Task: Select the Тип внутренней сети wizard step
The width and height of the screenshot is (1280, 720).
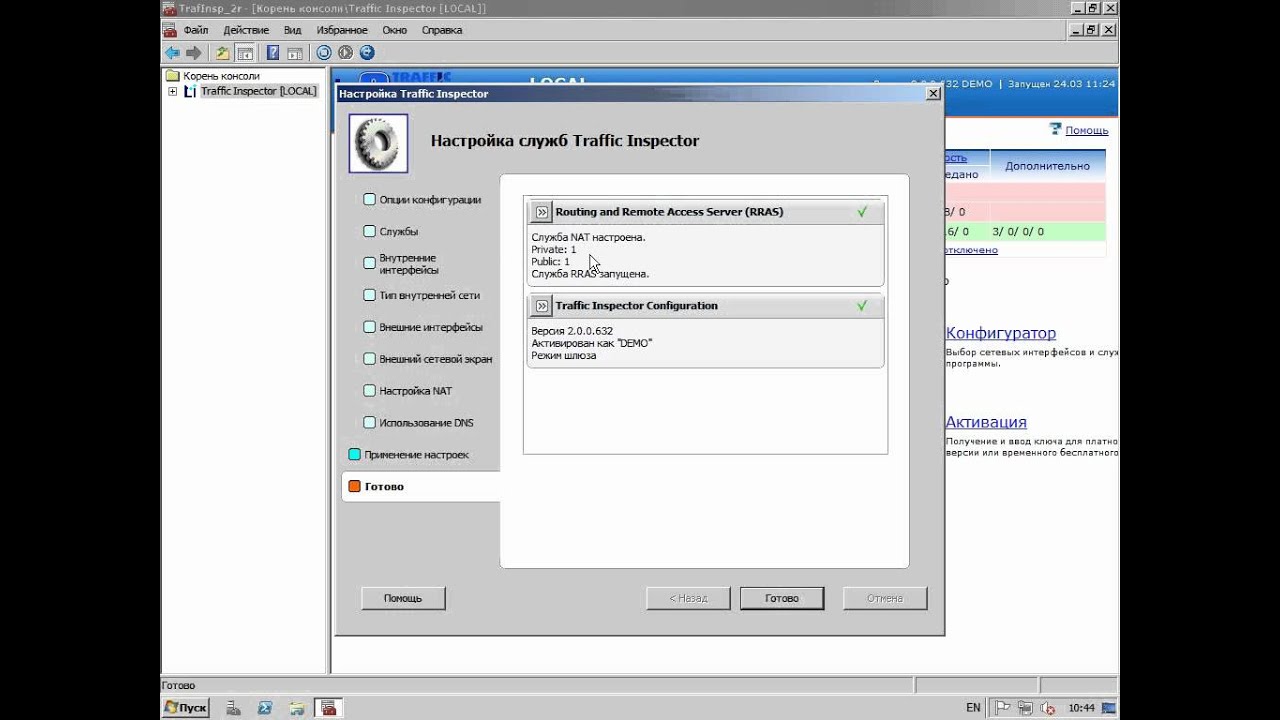Action: click(422, 296)
